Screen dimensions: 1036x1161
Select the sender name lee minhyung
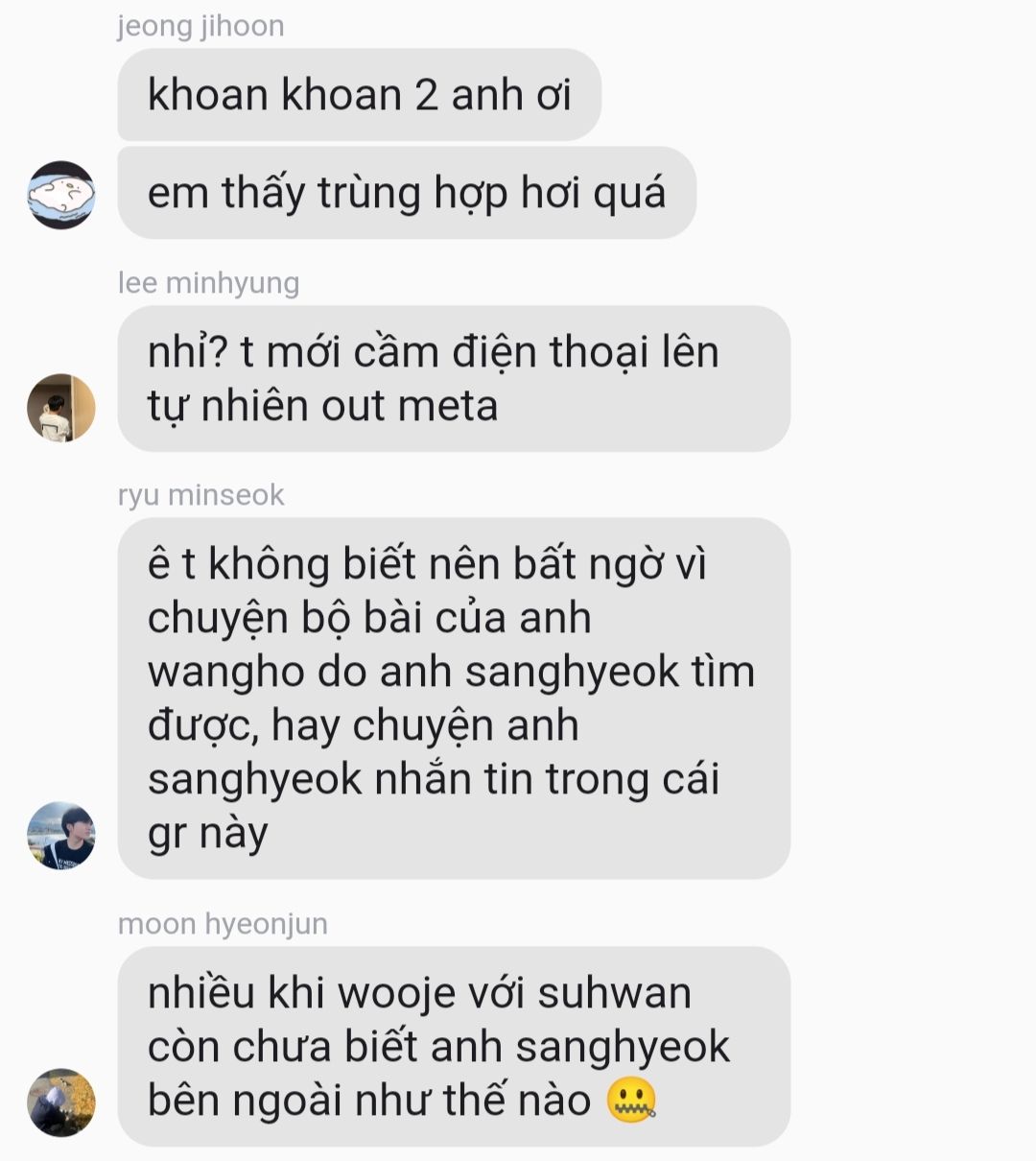[x=208, y=283]
